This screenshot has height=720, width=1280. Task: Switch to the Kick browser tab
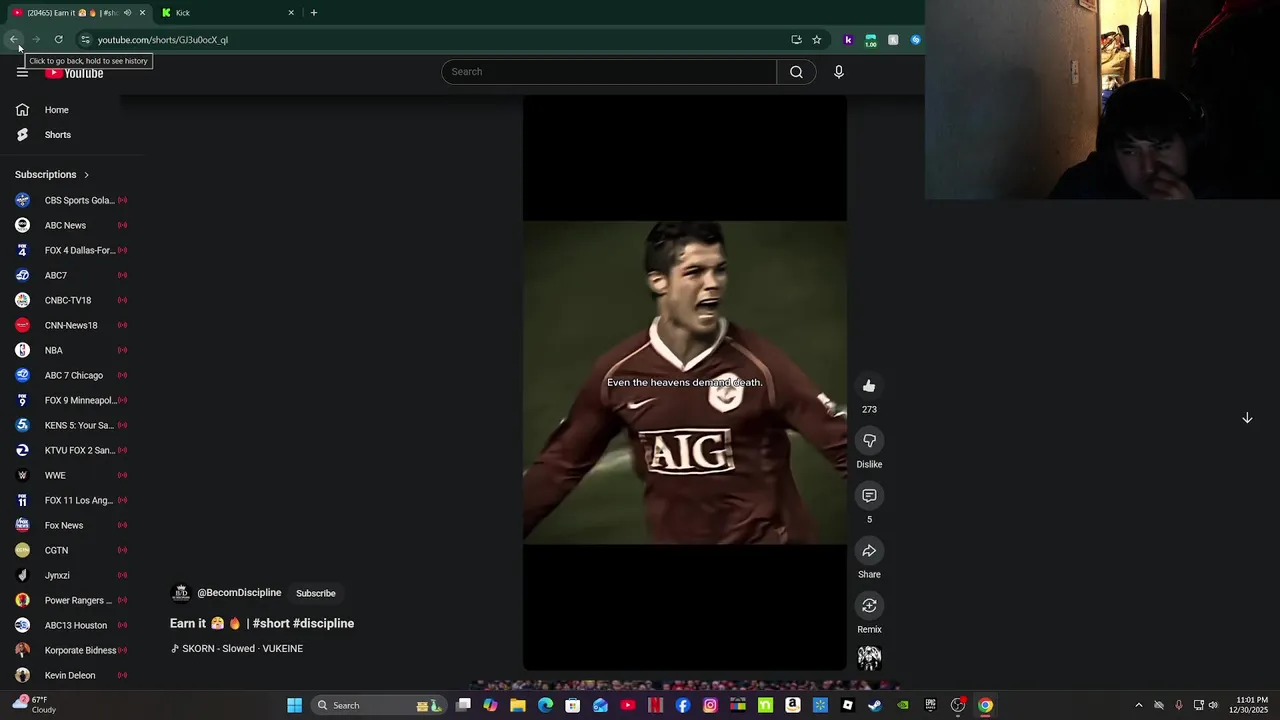tap(229, 13)
